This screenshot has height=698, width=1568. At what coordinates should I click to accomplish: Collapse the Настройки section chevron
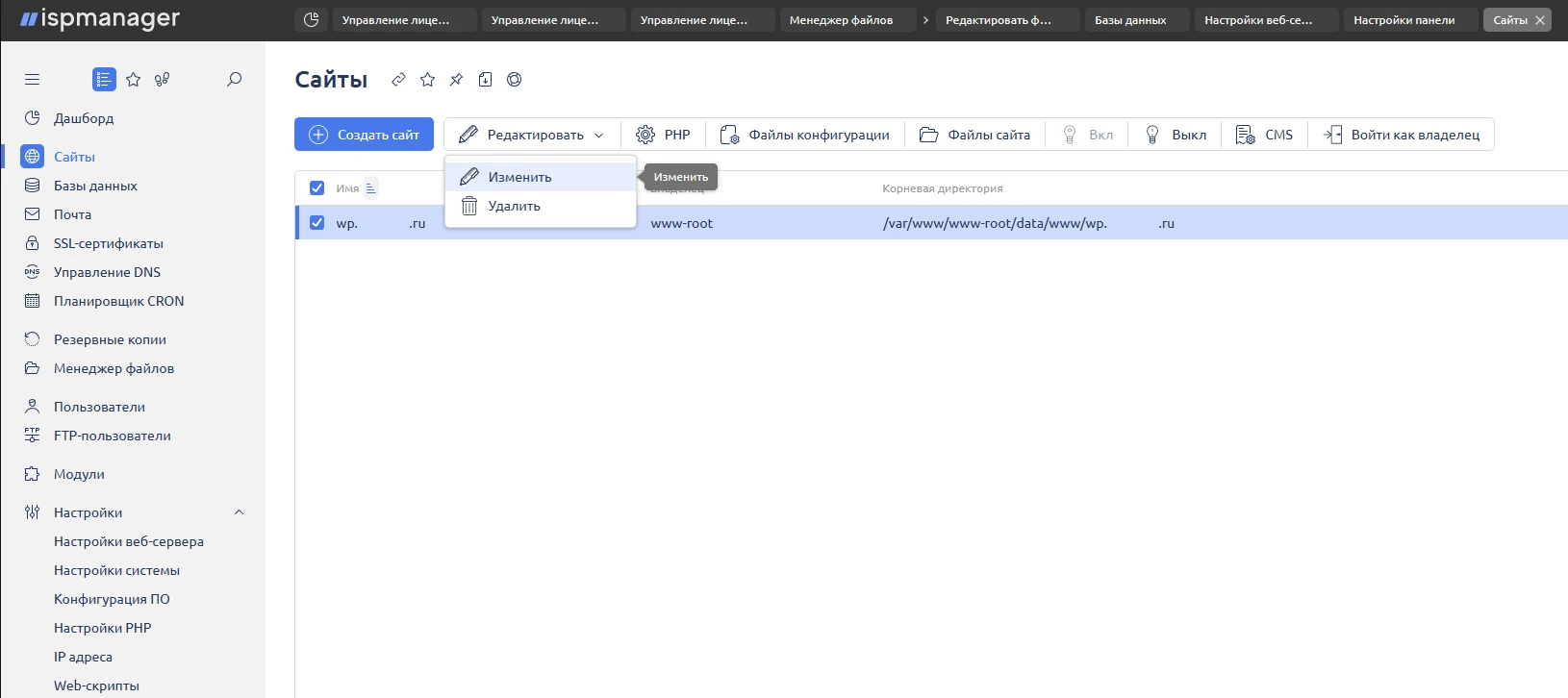click(x=240, y=512)
